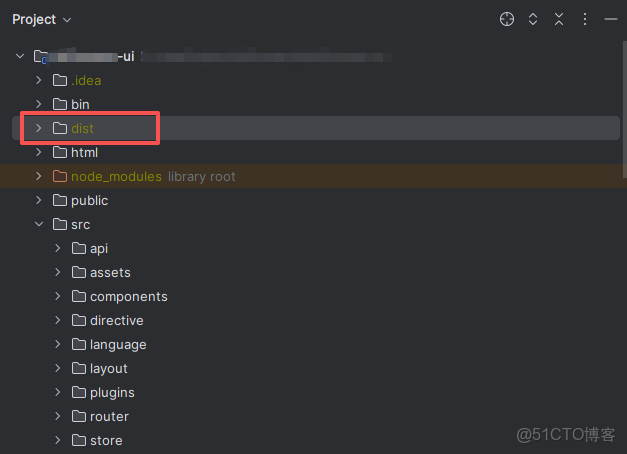
Task: Expand the node_modules library root
Action: pyautogui.click(x=39, y=176)
